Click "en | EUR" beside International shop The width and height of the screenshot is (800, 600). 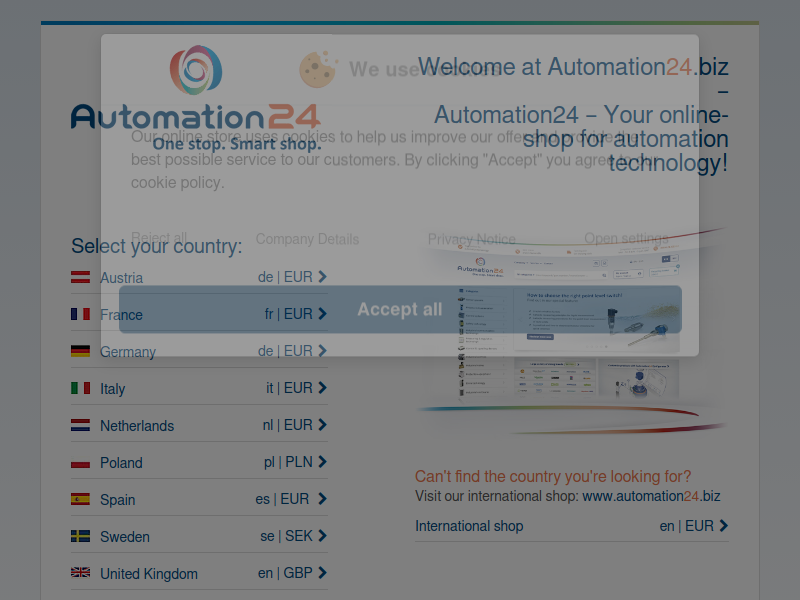point(686,526)
